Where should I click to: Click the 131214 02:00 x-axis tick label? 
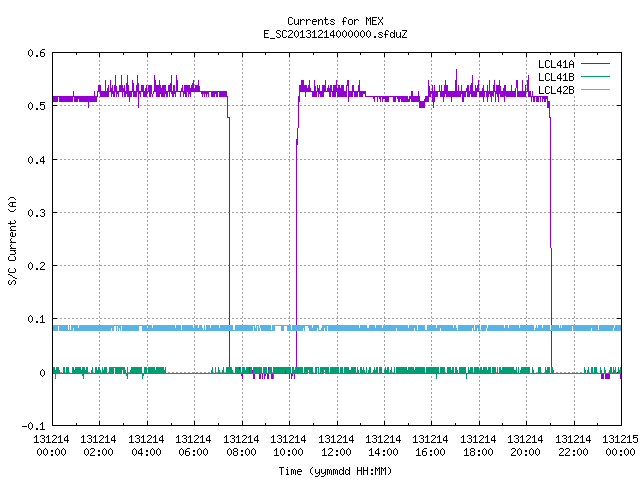tap(99, 446)
